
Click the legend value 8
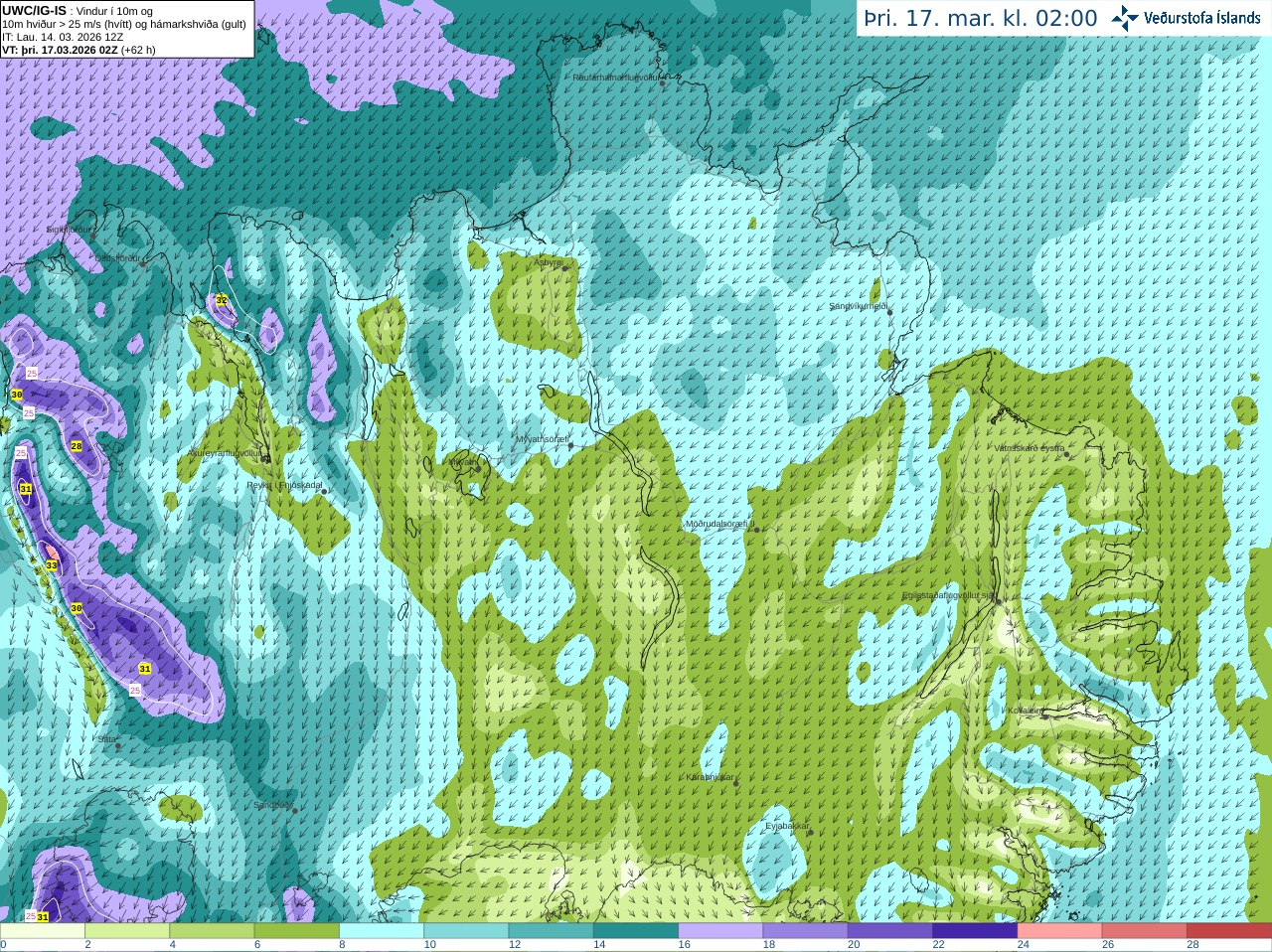coord(342,945)
